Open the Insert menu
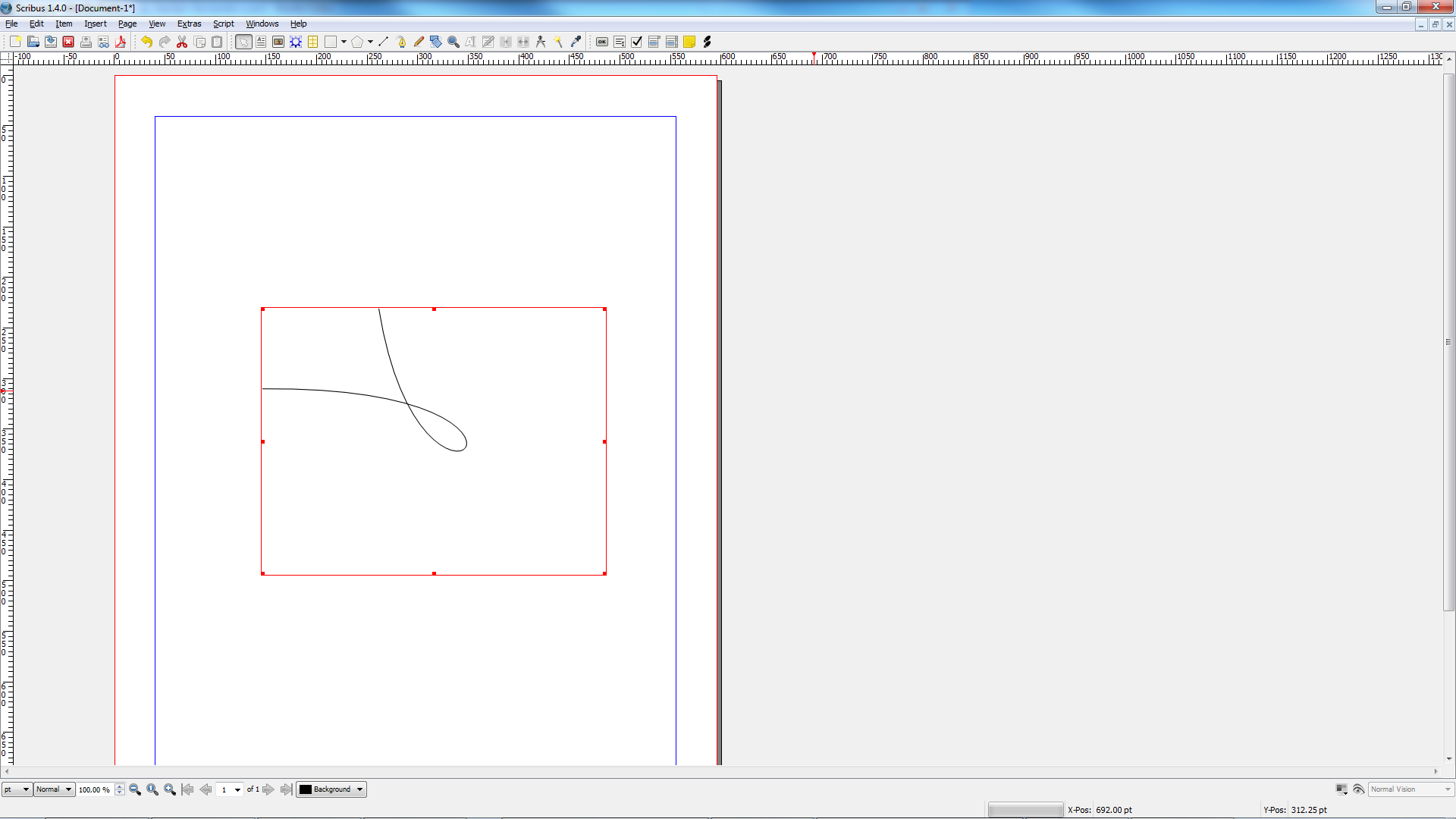The height and width of the screenshot is (819, 1456). coord(95,24)
